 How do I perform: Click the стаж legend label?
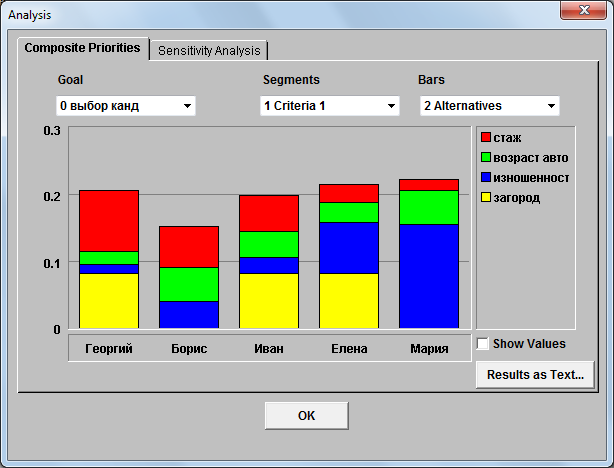click(507, 138)
